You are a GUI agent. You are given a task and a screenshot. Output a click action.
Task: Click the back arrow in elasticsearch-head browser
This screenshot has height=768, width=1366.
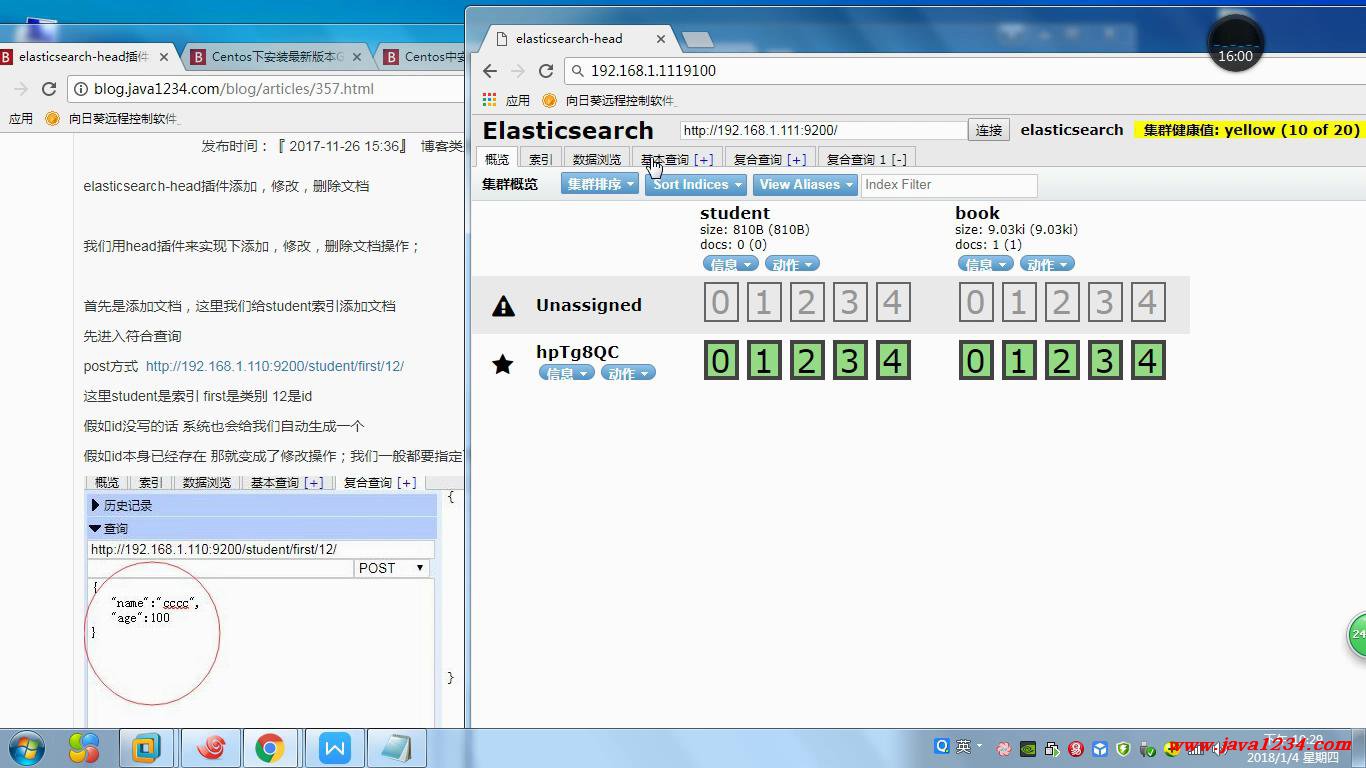(x=489, y=71)
